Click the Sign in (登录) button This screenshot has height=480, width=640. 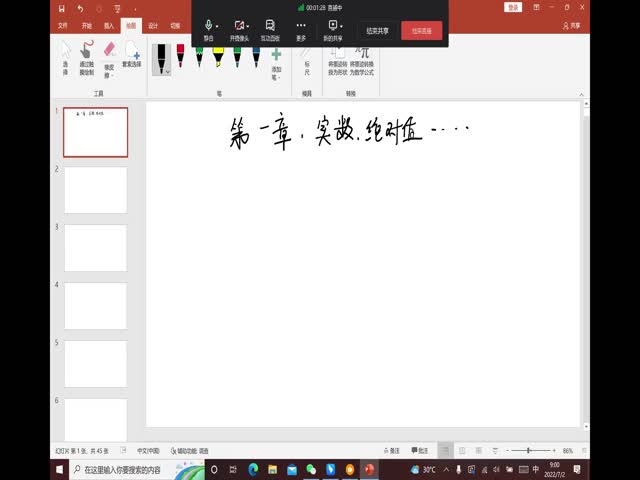[513, 7]
